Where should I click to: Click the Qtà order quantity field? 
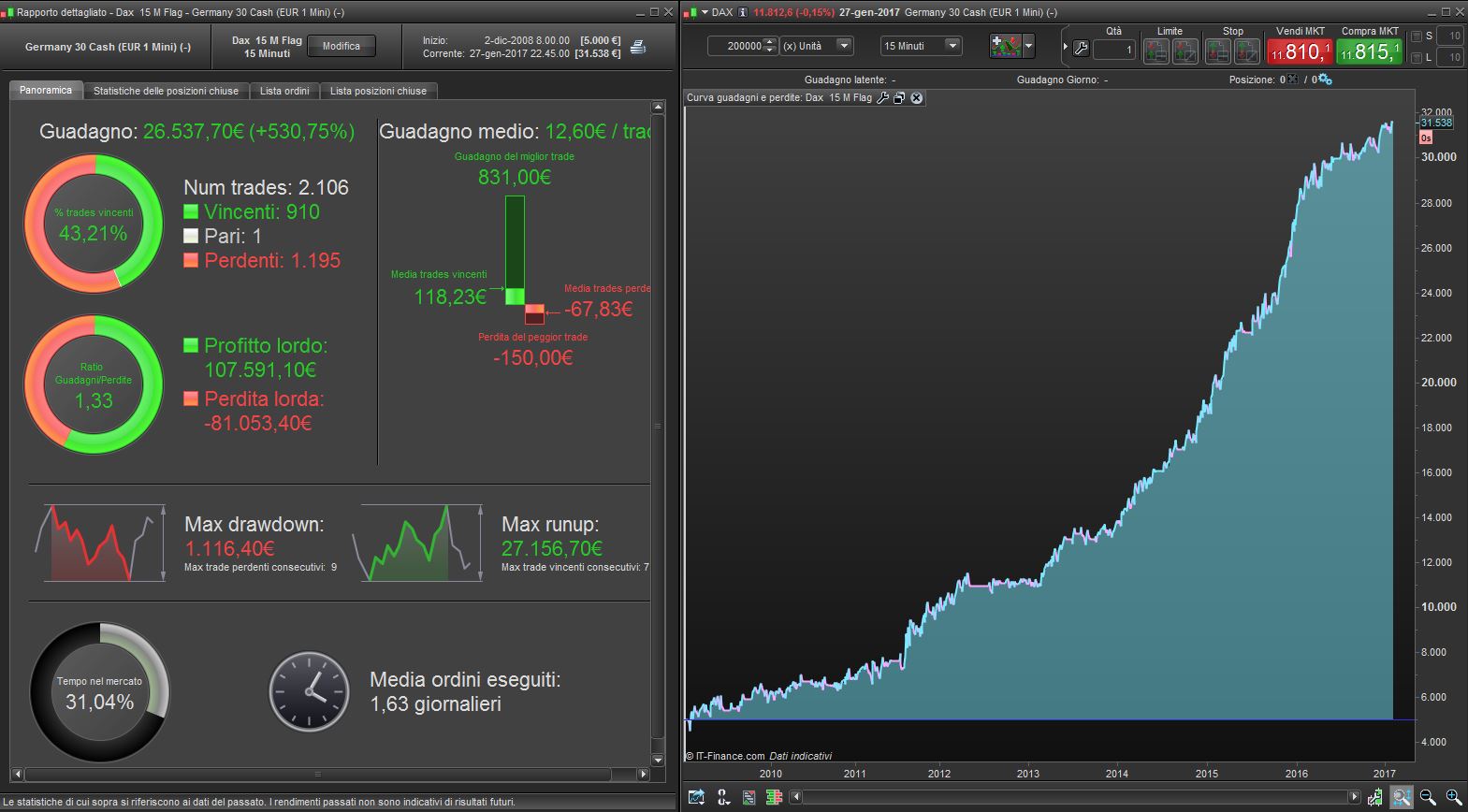[x=1113, y=49]
